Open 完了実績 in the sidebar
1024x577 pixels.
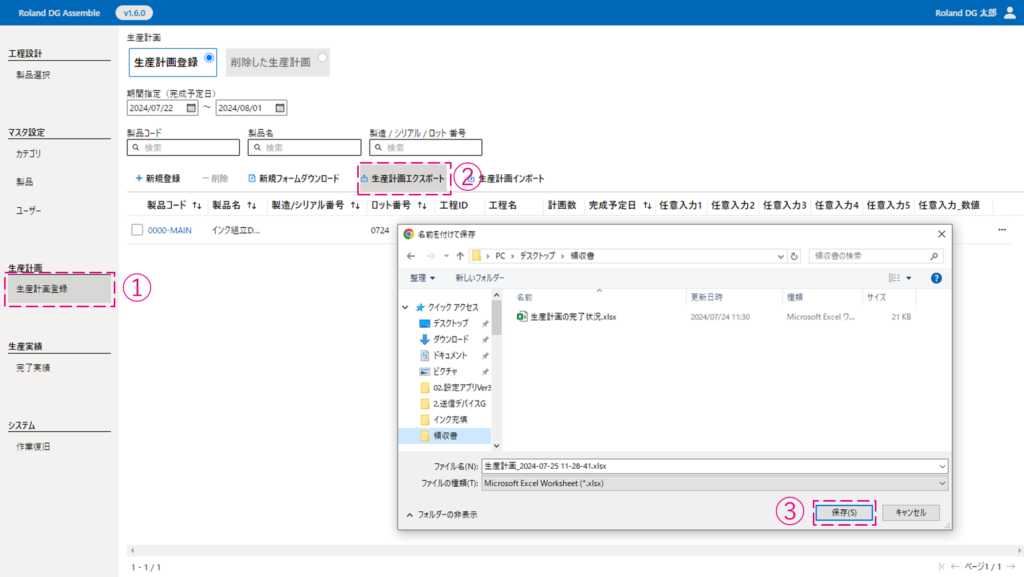33,368
